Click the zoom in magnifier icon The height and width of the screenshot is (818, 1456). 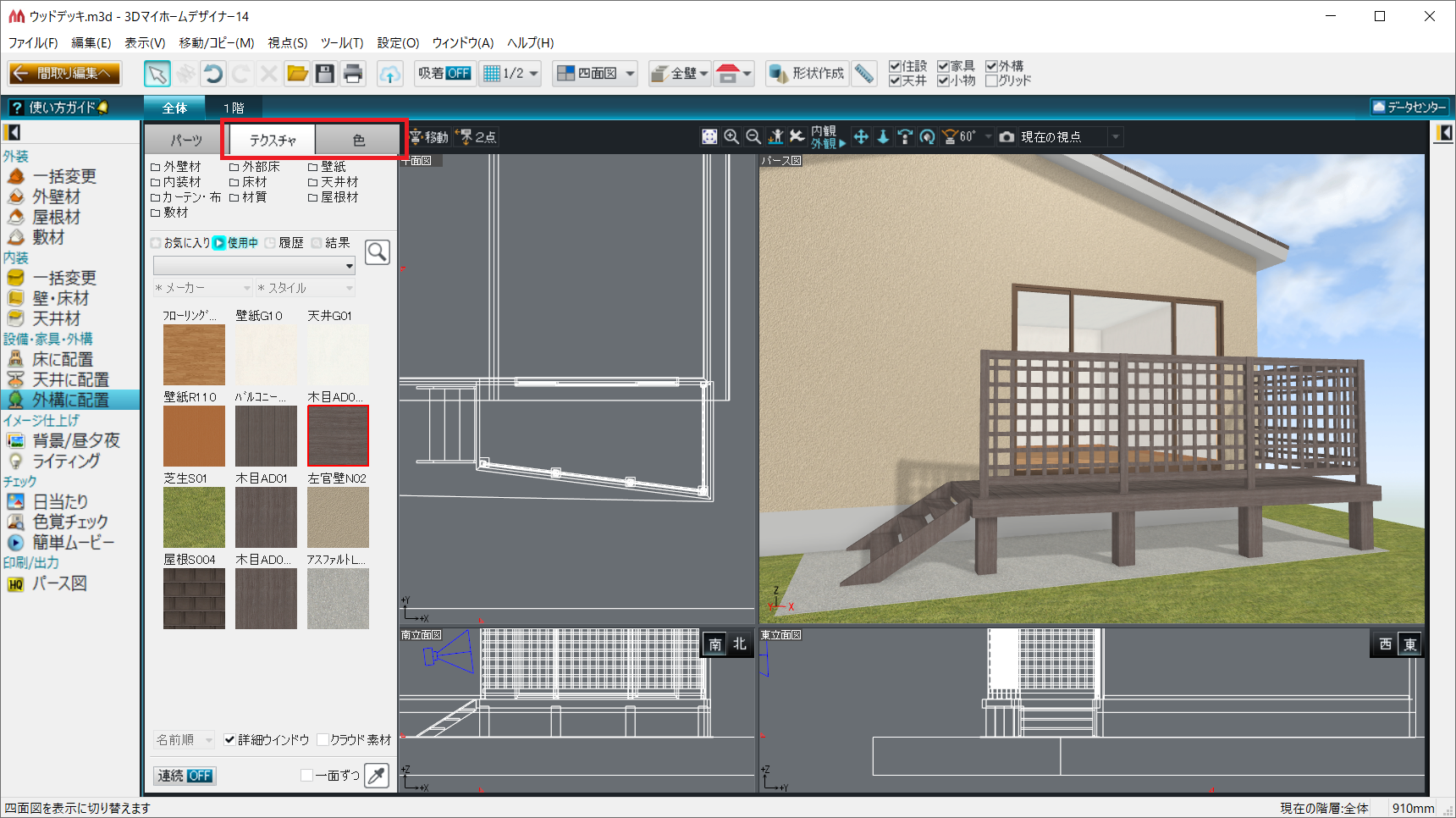click(x=731, y=137)
